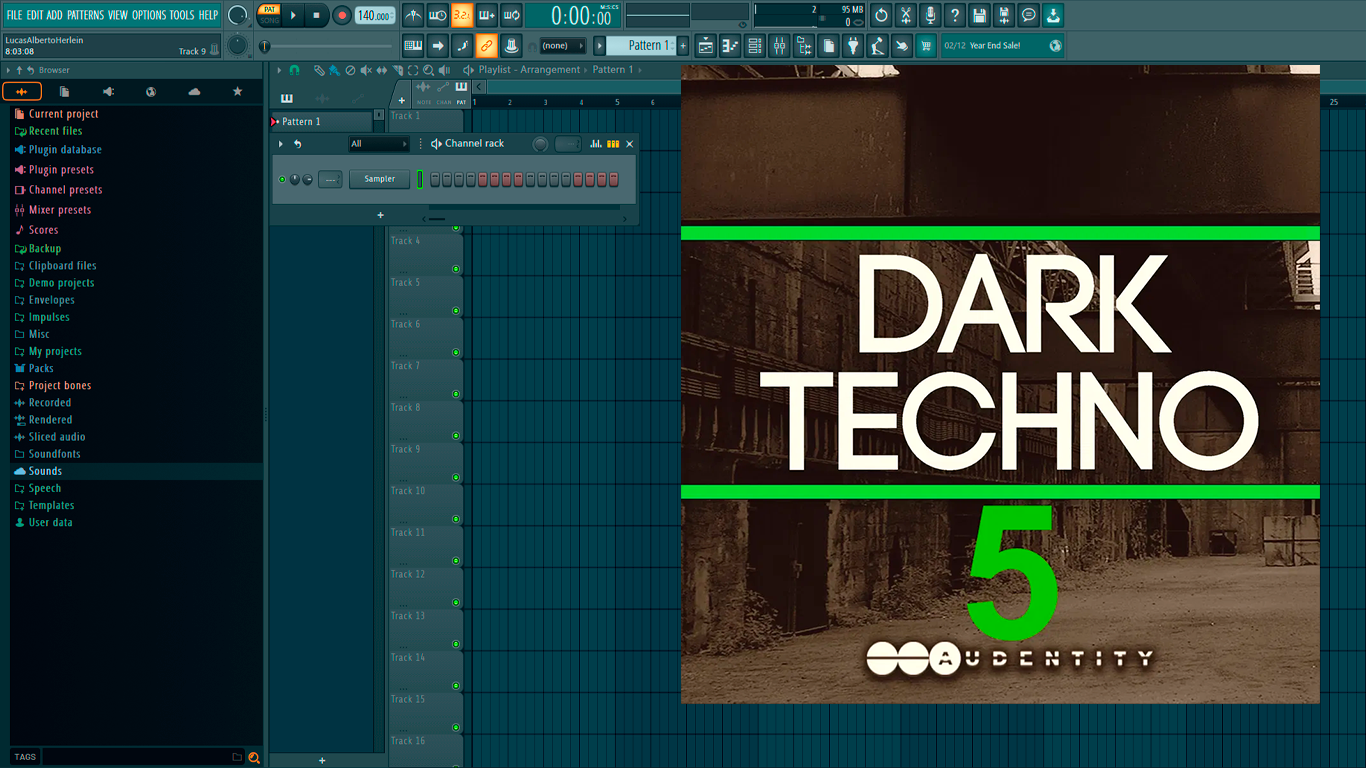
Task: Stop playback
Action: coord(316,15)
